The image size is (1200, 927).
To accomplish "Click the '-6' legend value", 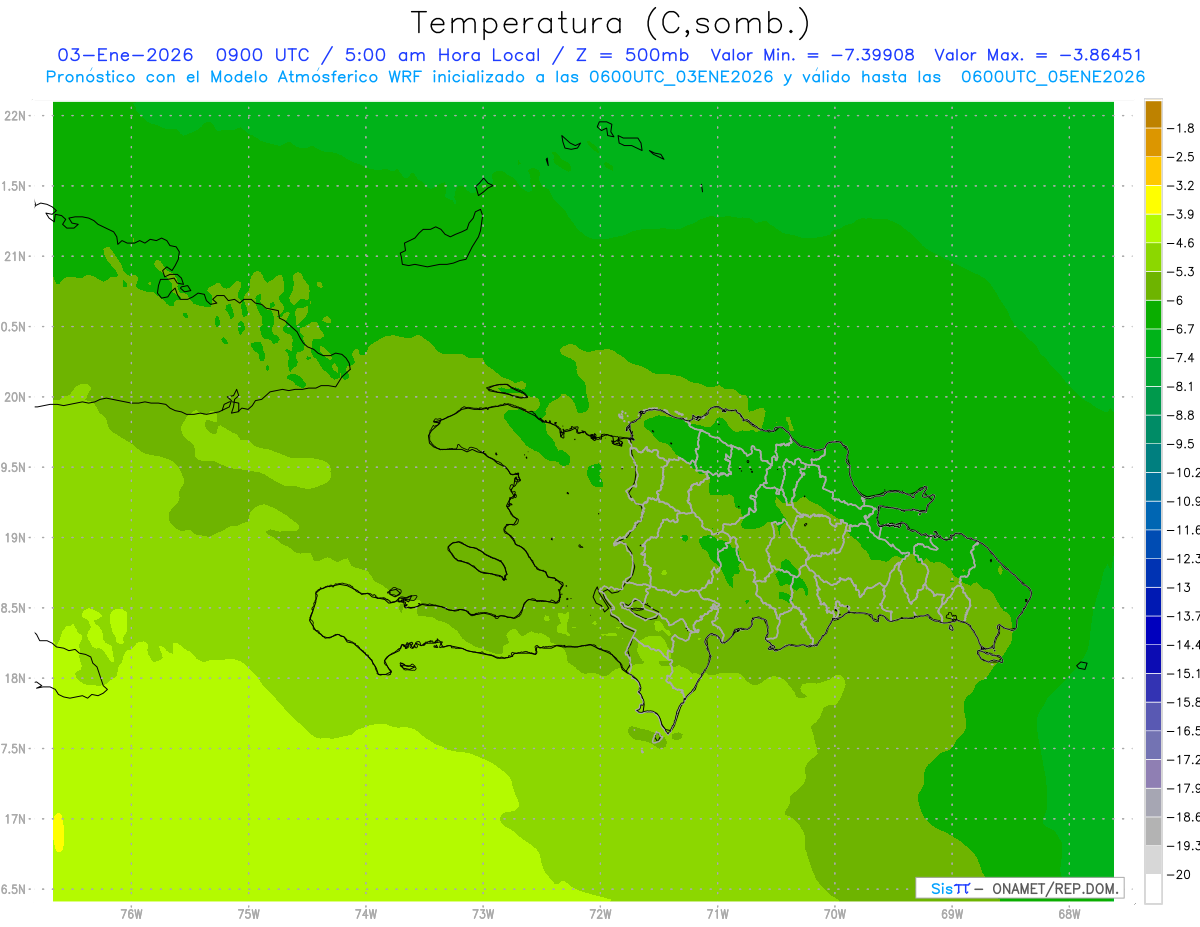I will (1176, 300).
